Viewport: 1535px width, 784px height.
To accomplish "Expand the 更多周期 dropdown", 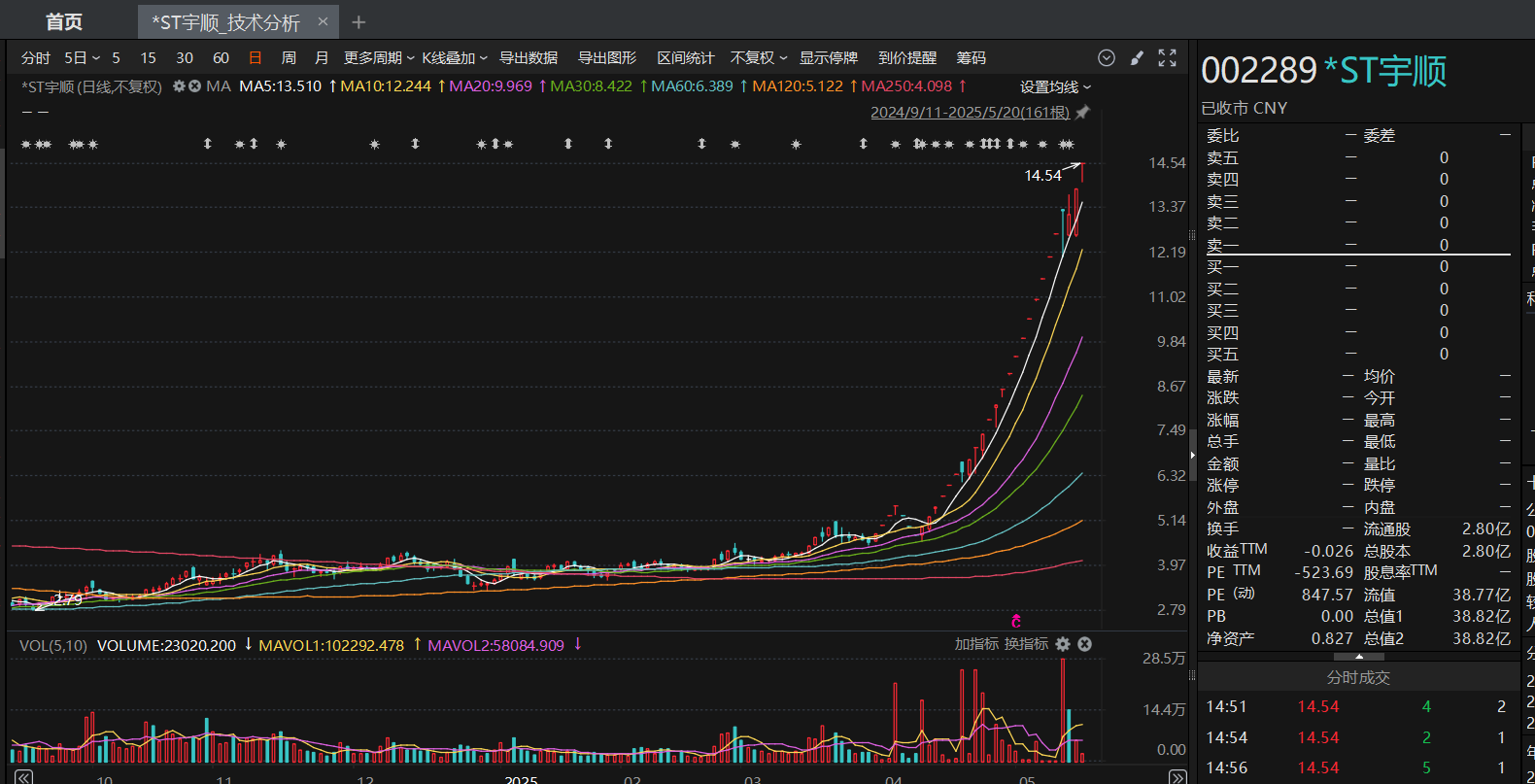I will point(379,58).
